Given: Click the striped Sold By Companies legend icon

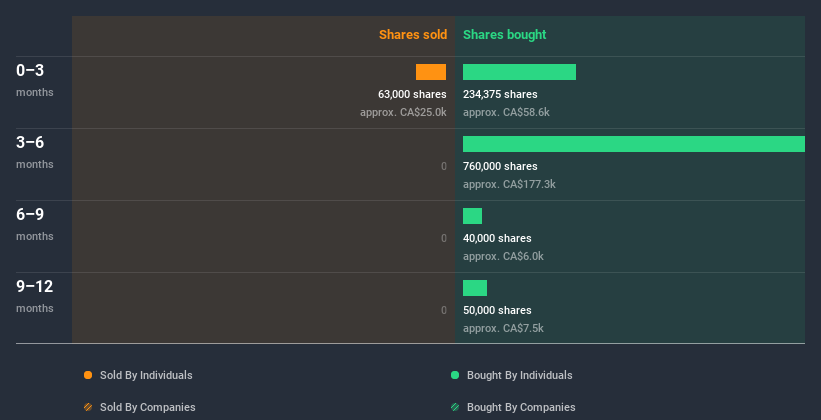Looking at the screenshot, I should 88,407.
